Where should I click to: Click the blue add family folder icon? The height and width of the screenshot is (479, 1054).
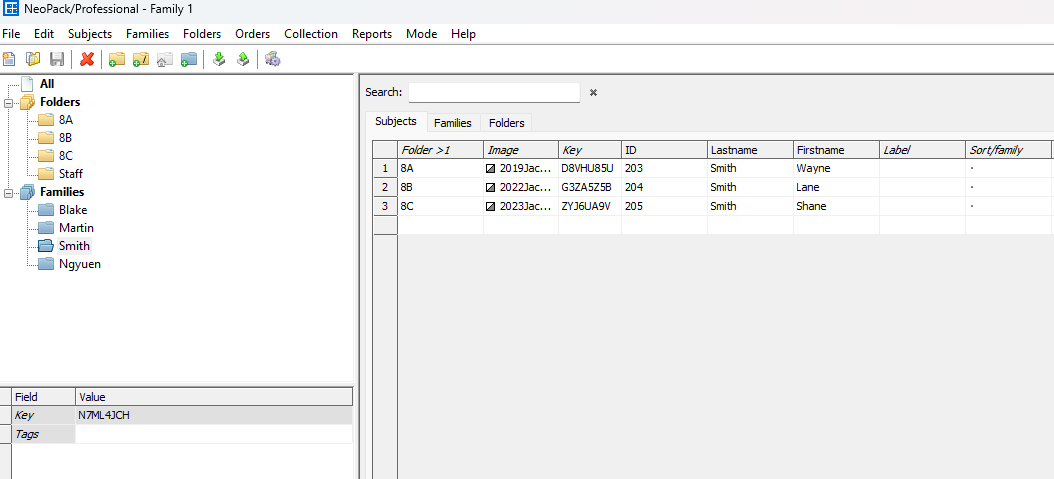click(189, 60)
